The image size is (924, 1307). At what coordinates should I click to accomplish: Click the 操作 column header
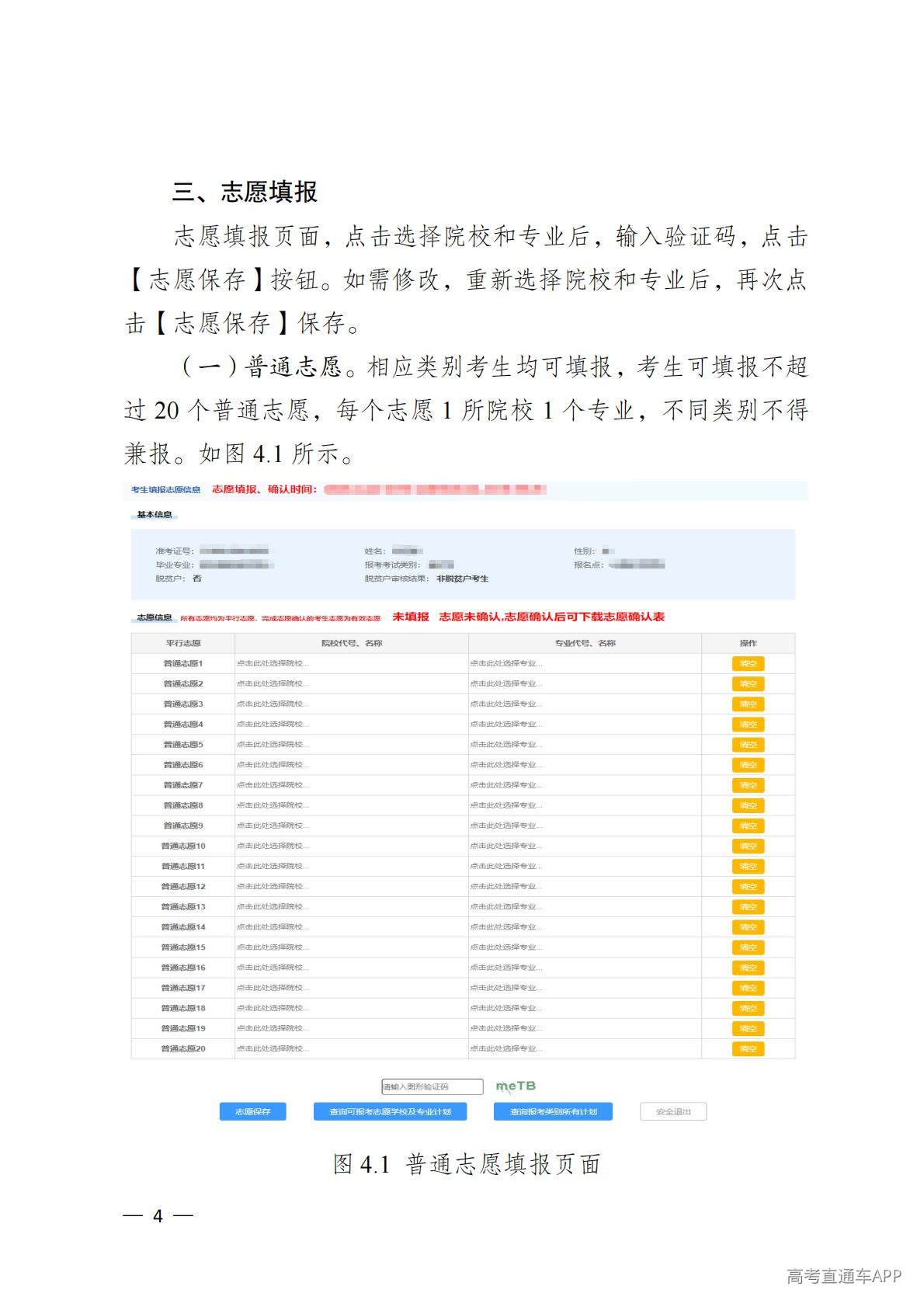(x=748, y=643)
